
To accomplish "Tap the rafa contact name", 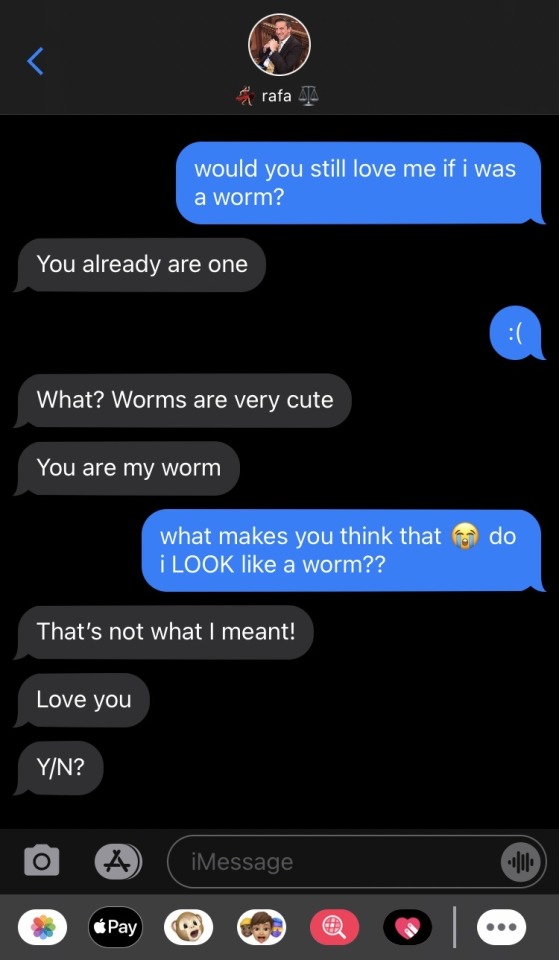I will coord(277,96).
